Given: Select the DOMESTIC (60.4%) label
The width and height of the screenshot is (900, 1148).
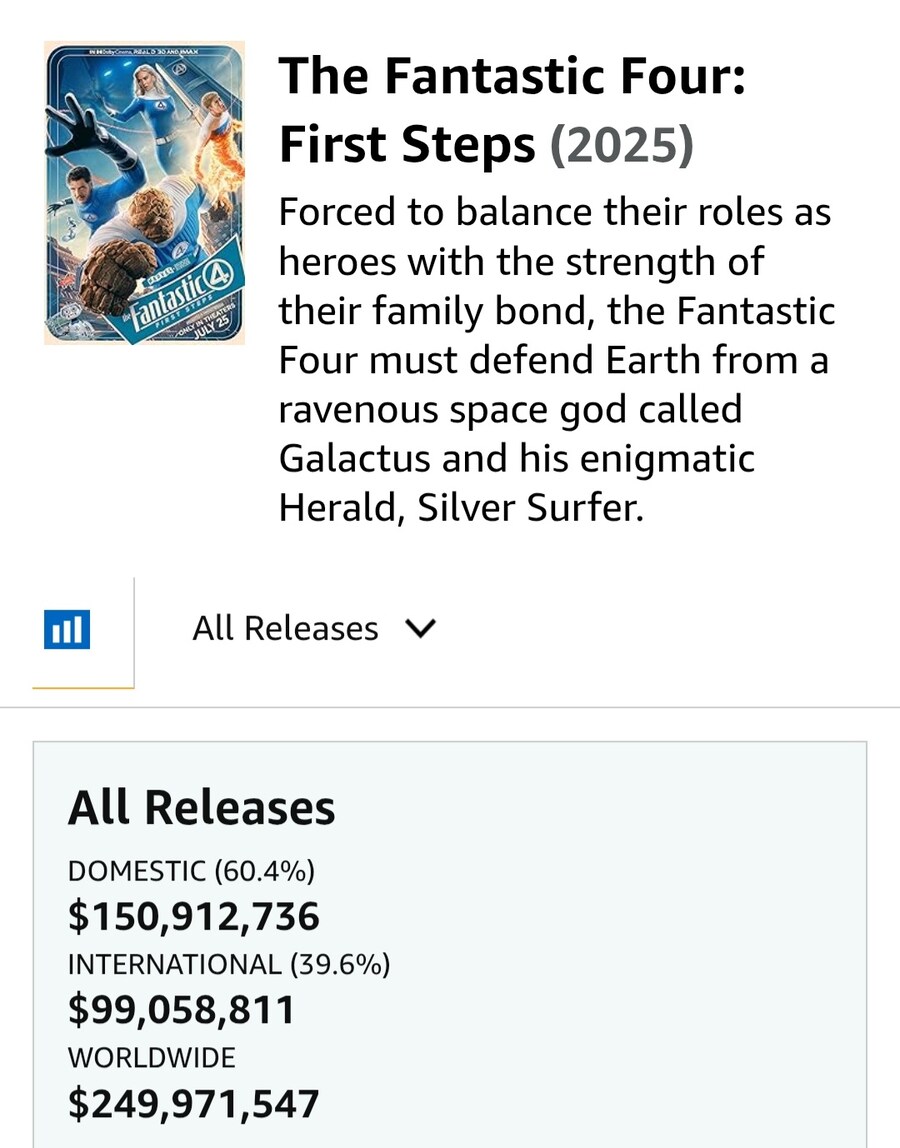Looking at the screenshot, I should click(x=192, y=870).
